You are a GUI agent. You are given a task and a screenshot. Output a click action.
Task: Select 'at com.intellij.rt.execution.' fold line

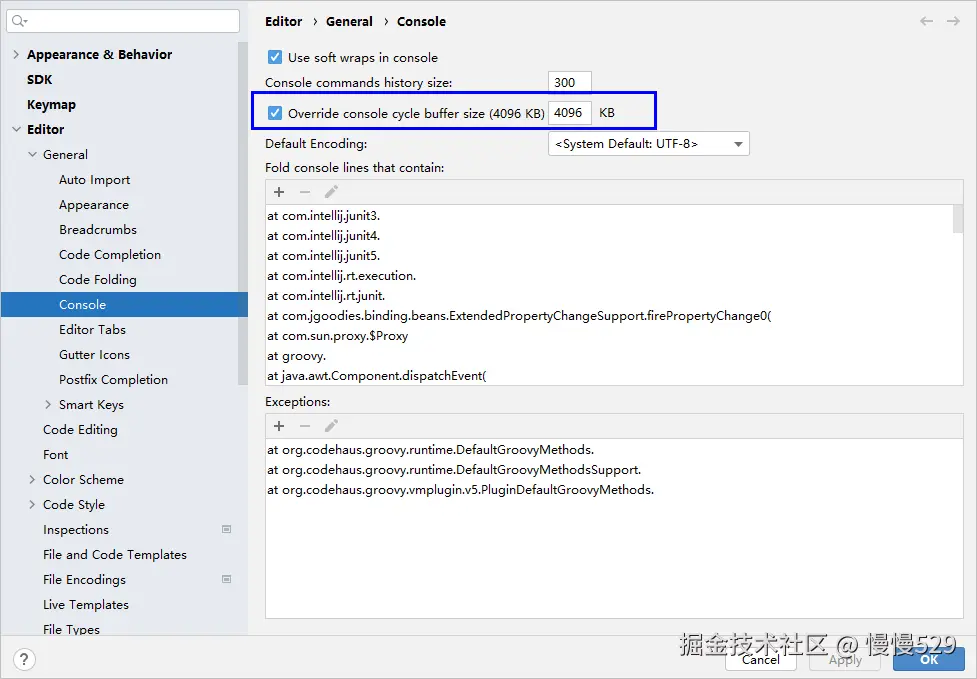point(341,276)
